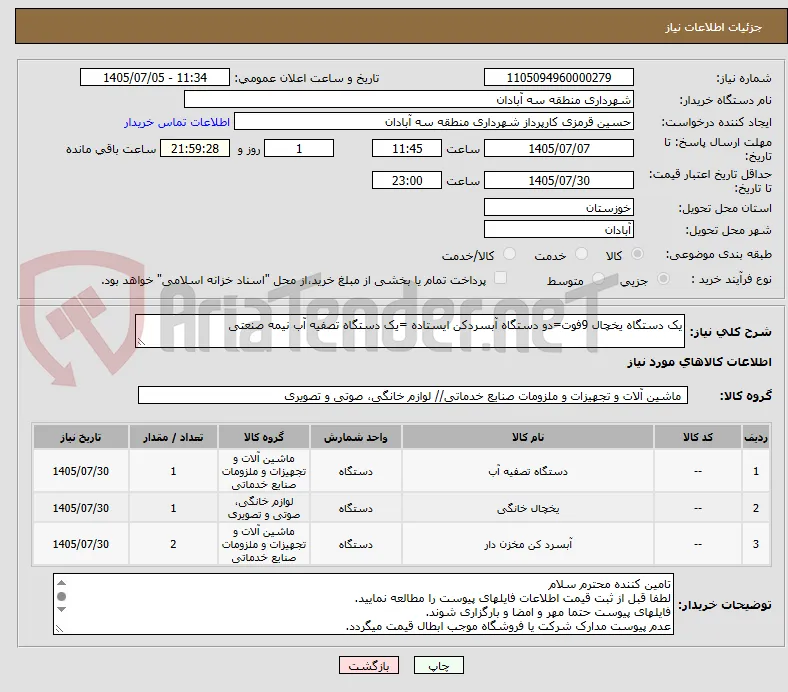Image resolution: width=788 pixels, height=692 pixels.
Task: Click the general need description text area
Action: tap(410, 331)
